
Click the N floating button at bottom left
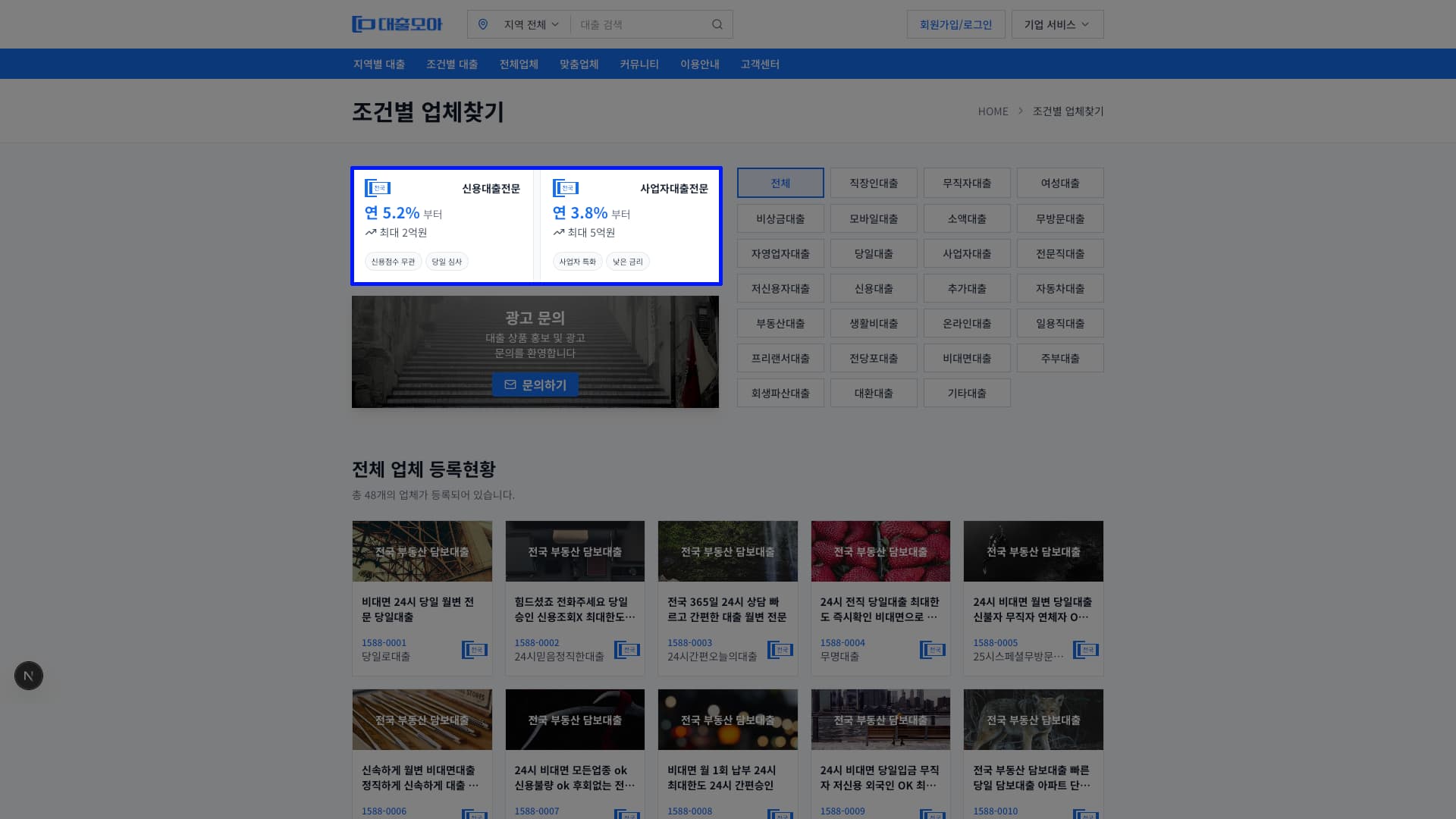click(x=28, y=675)
